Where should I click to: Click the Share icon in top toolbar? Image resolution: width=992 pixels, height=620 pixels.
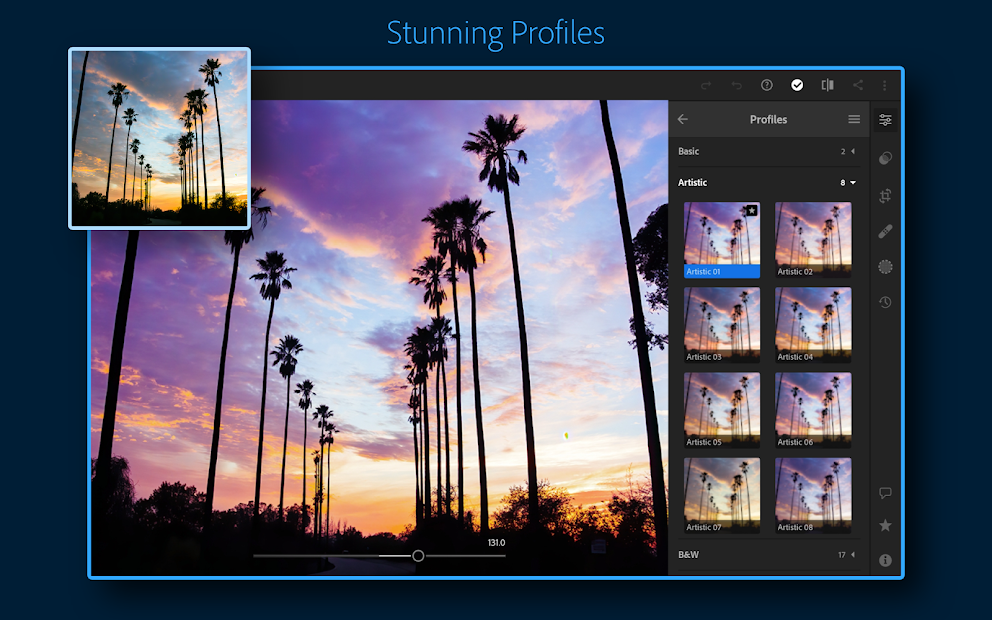(x=857, y=85)
